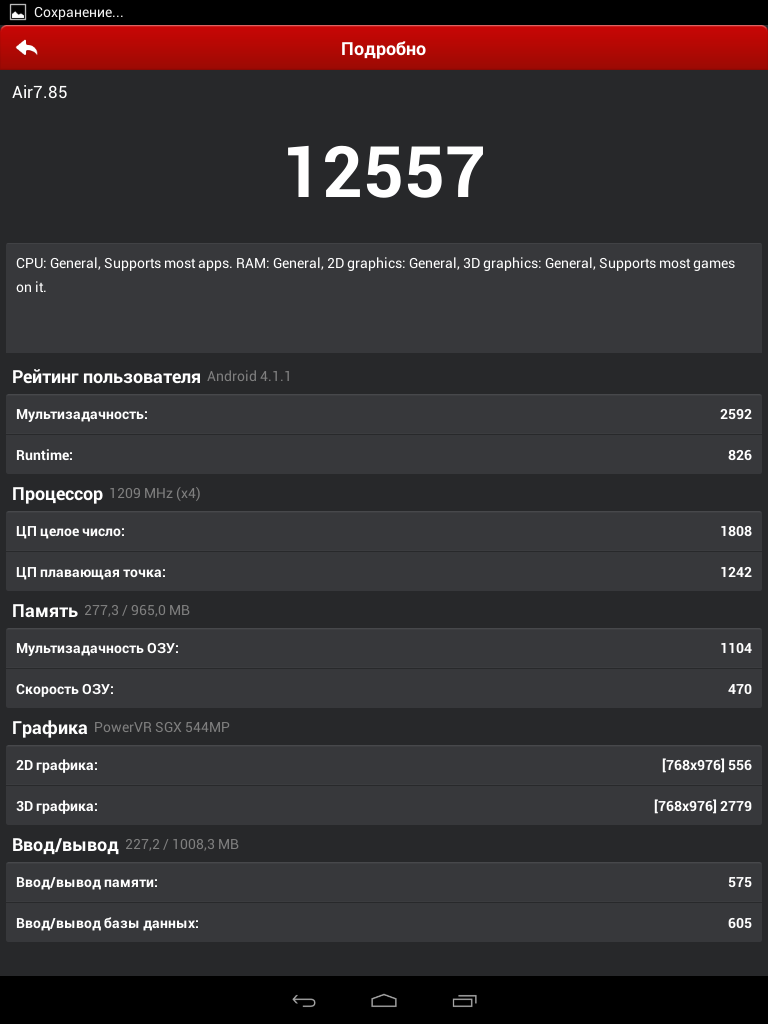This screenshot has height=1024, width=768.
Task: Tap the screenshot saving notification icon
Action: (x=18, y=12)
